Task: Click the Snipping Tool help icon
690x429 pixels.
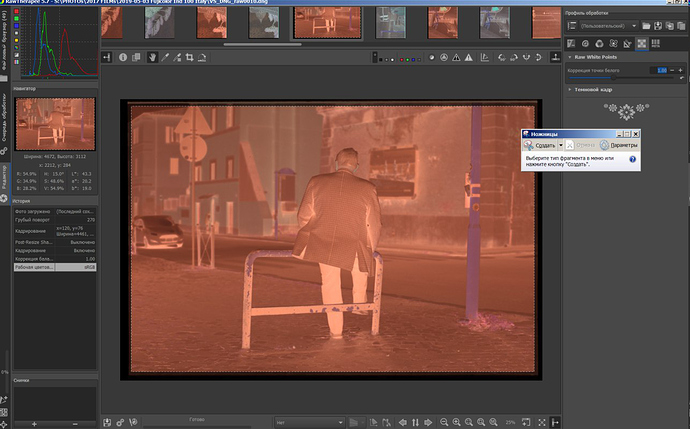Action: coord(633,159)
